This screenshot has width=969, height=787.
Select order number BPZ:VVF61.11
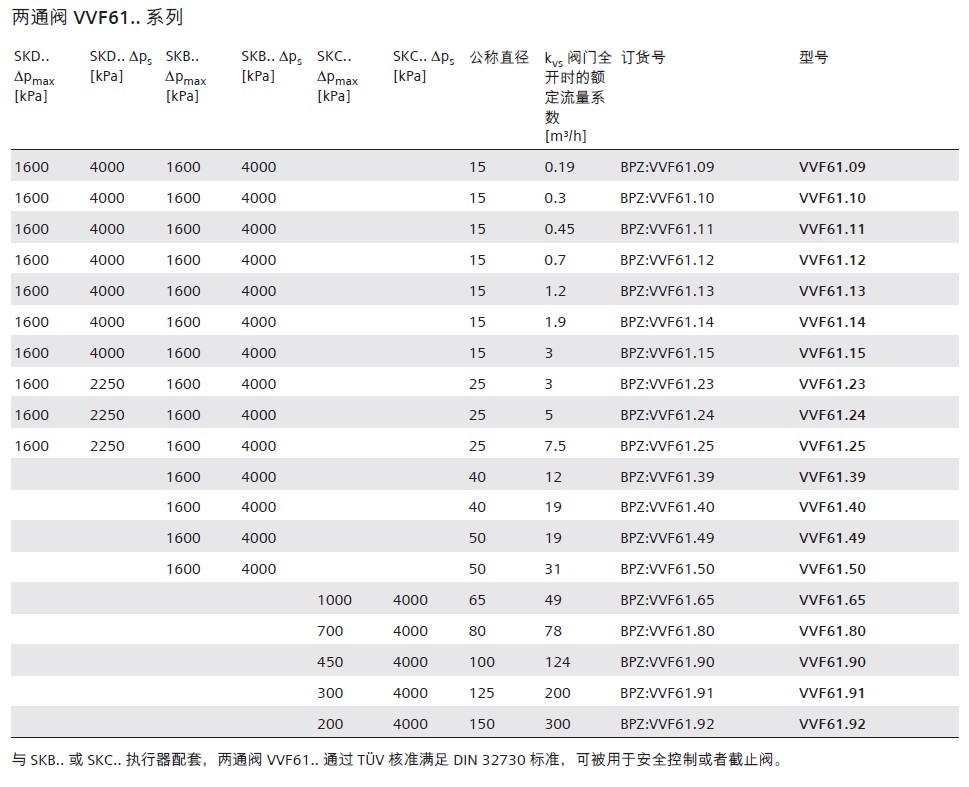coord(667,229)
